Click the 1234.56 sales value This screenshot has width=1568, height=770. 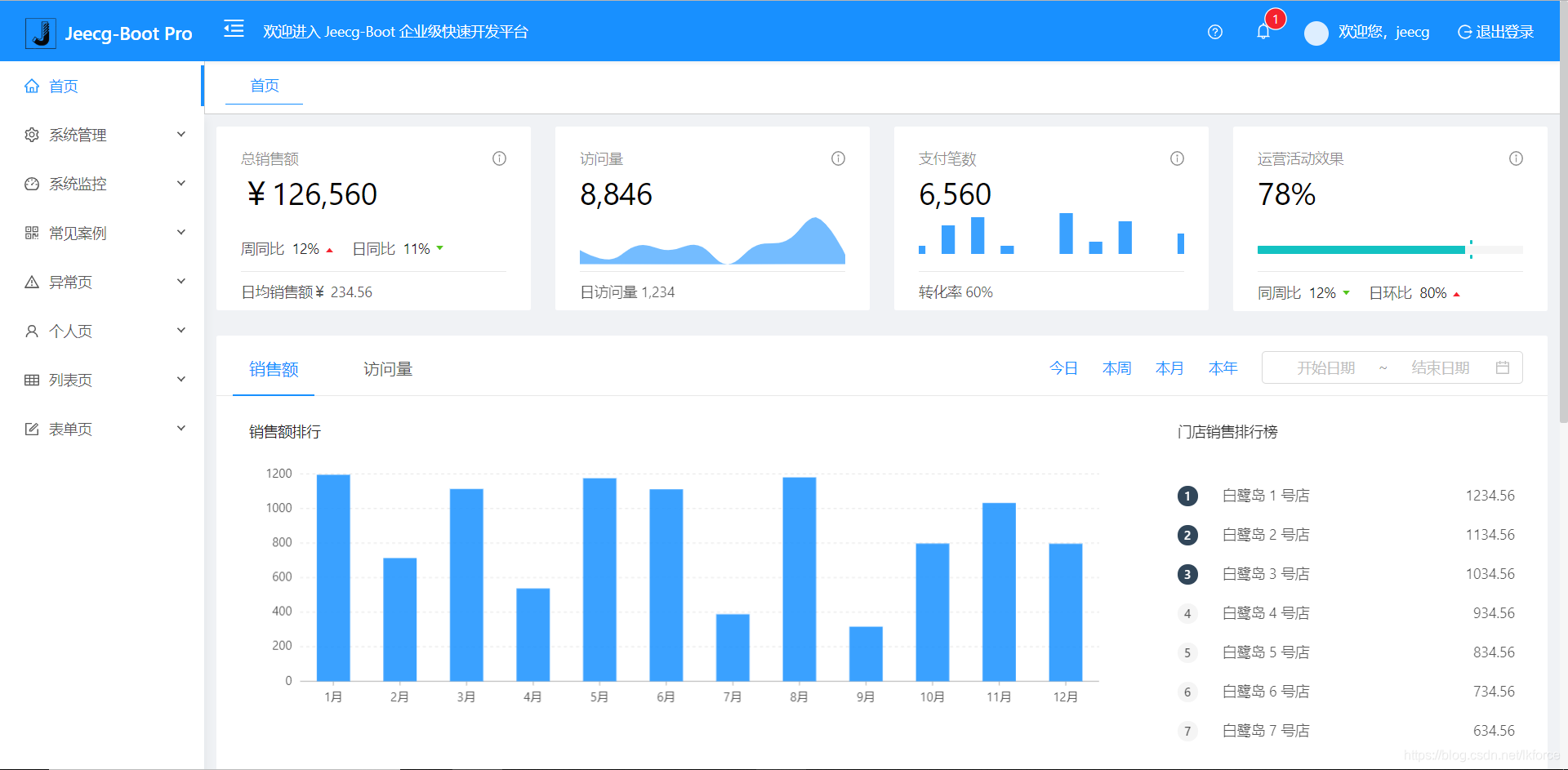click(x=1490, y=496)
